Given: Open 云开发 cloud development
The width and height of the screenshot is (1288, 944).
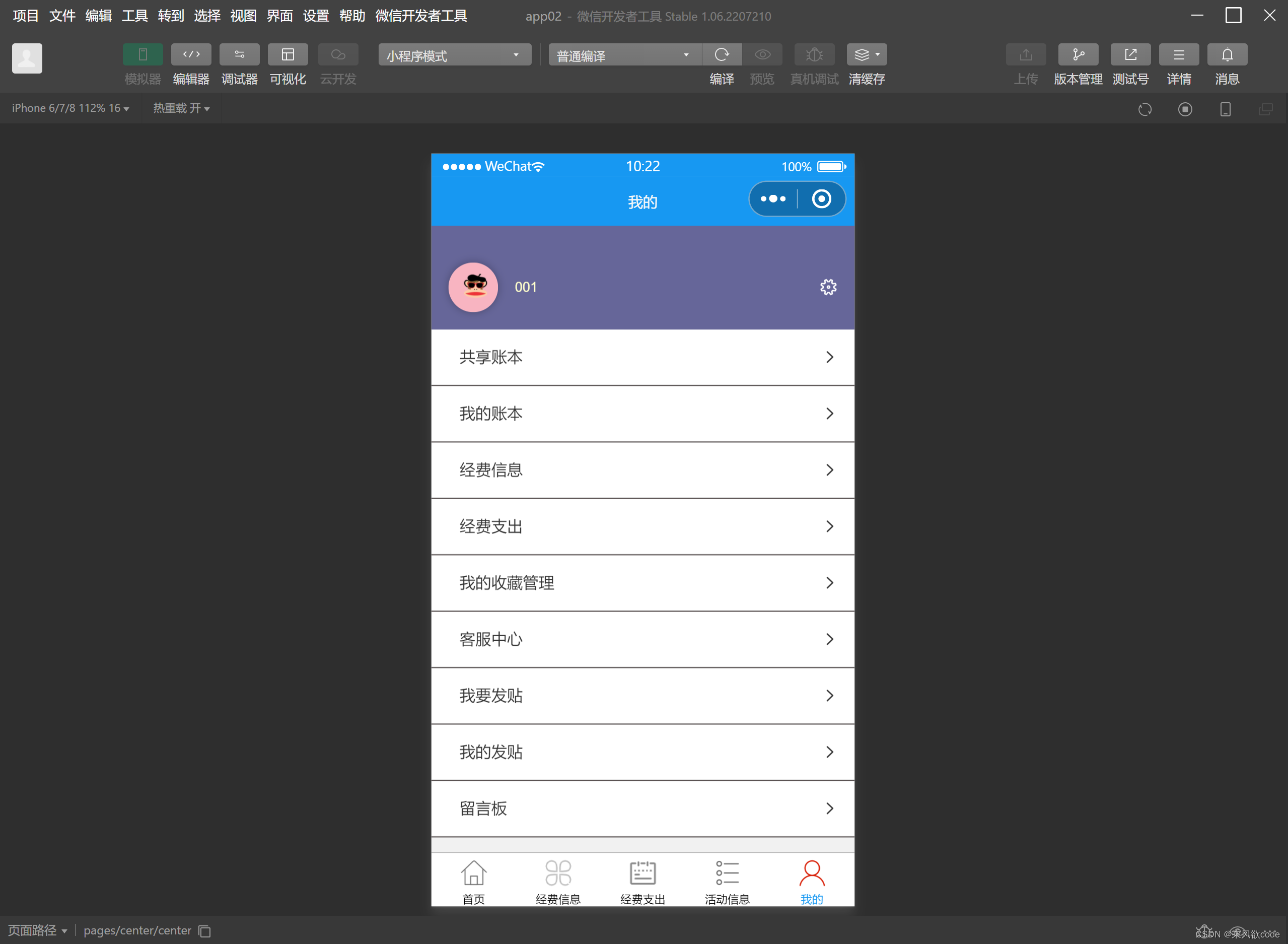Looking at the screenshot, I should coord(337,54).
